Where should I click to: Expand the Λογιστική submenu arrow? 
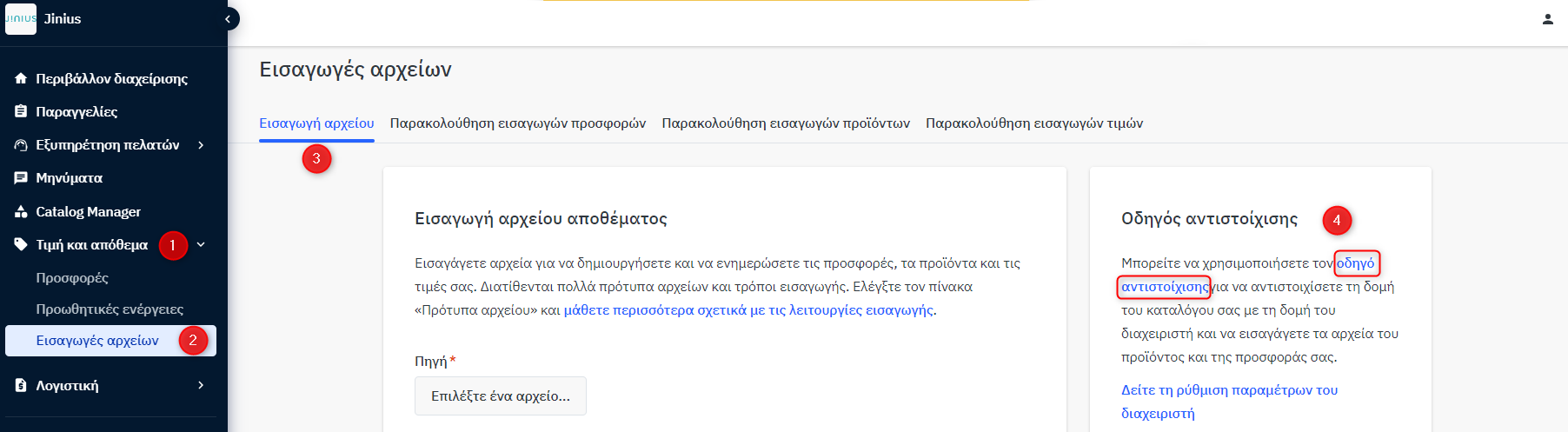pyautogui.click(x=201, y=385)
